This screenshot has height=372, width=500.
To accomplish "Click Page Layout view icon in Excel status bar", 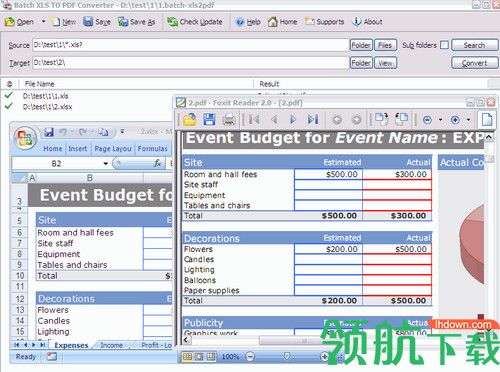I will click(199, 357).
